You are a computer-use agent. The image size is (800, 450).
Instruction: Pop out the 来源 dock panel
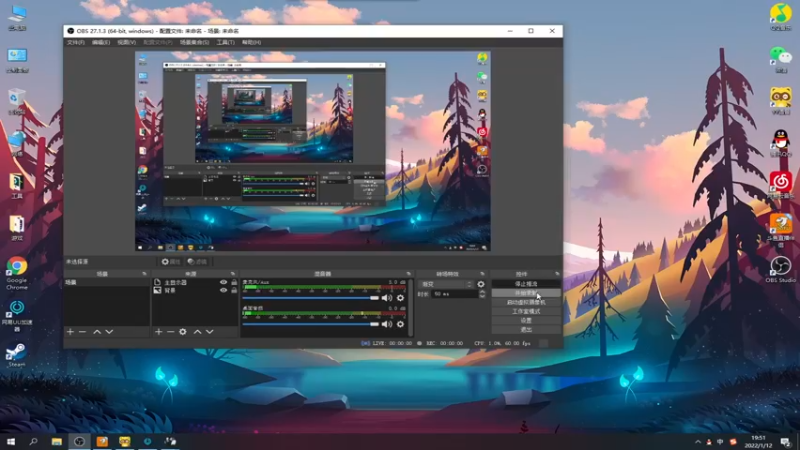tap(233, 274)
